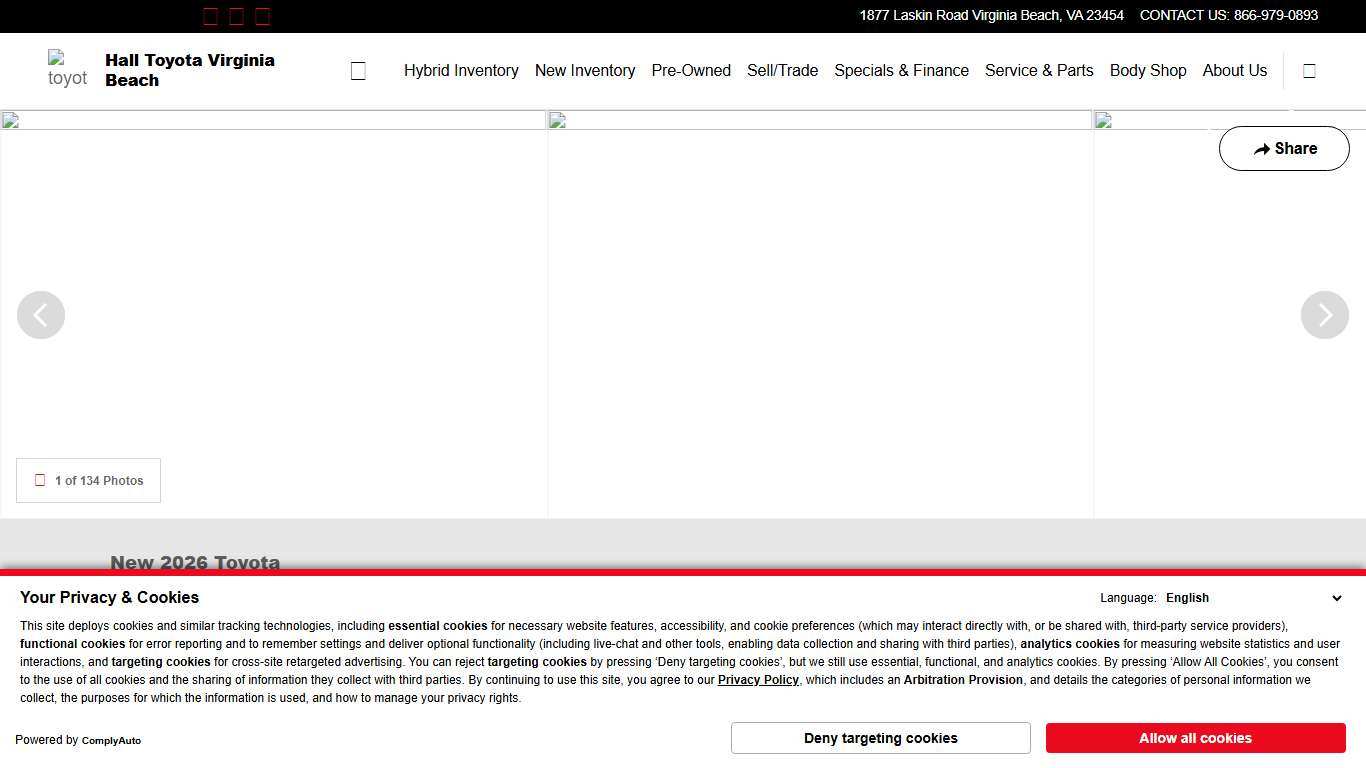Open the 1 of 134 Photos gallery

[x=88, y=481]
